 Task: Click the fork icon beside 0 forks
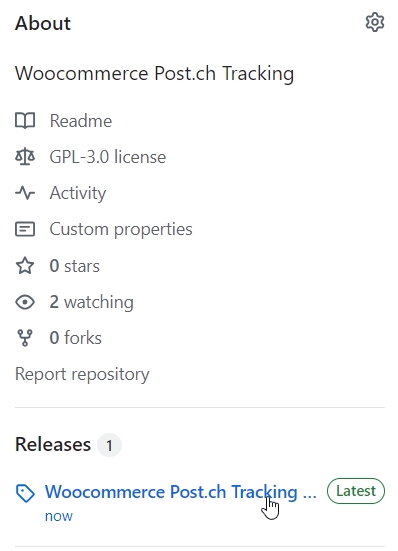coord(25,338)
